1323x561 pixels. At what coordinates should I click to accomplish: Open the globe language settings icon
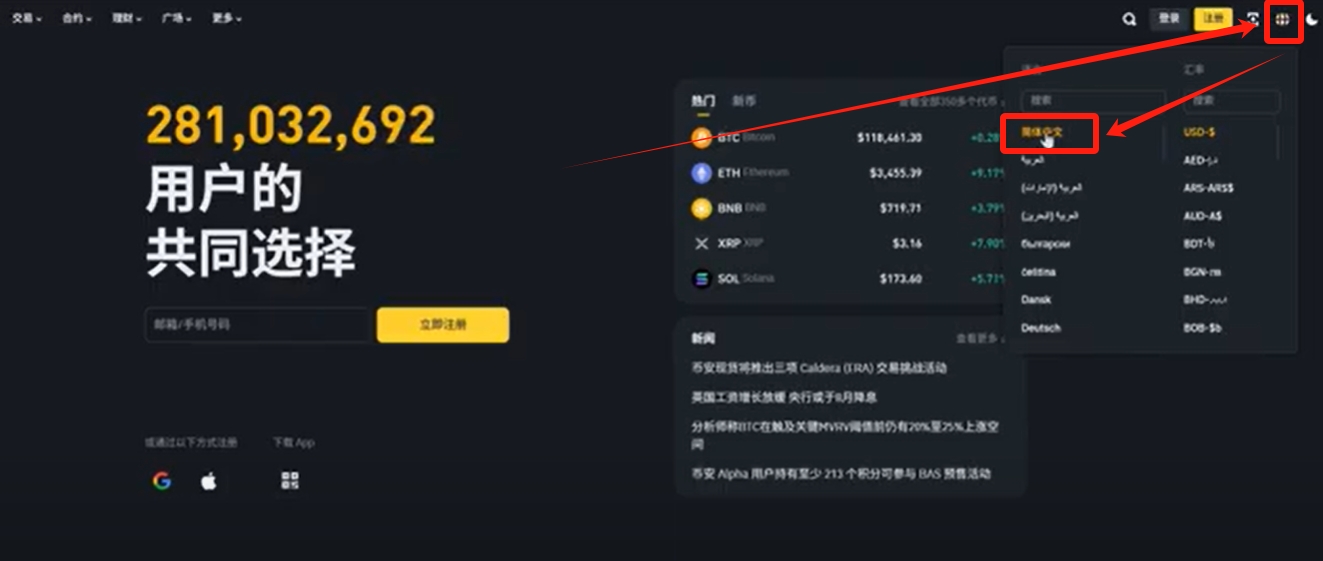point(1283,19)
